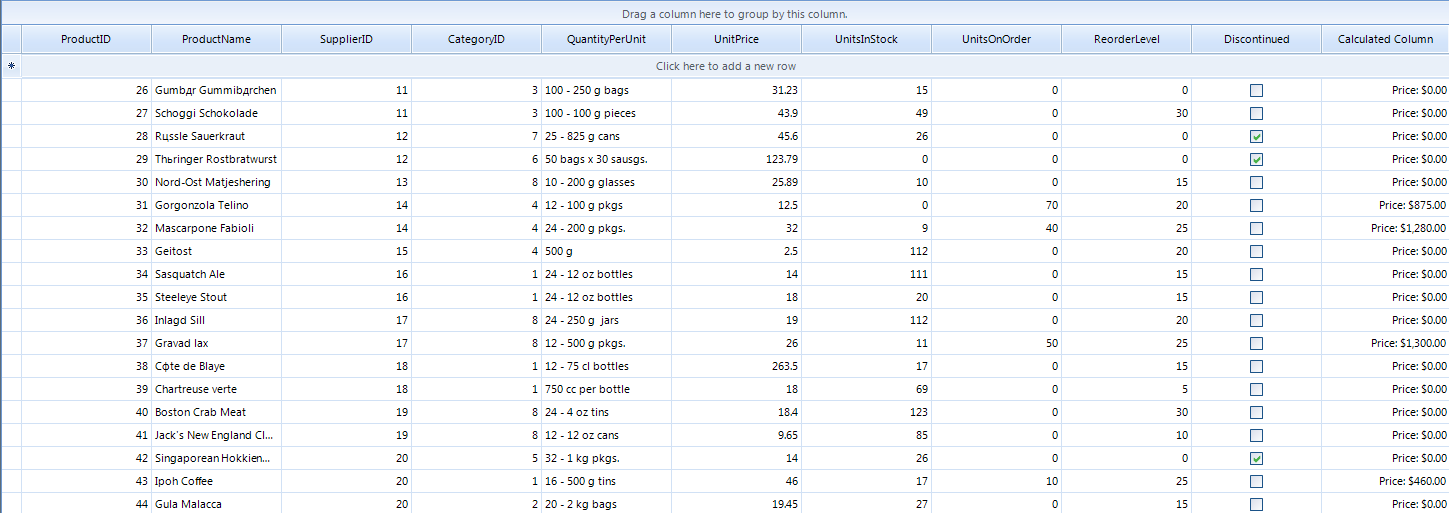Check Discontinued for Boston Crab Meat

click(1256, 412)
